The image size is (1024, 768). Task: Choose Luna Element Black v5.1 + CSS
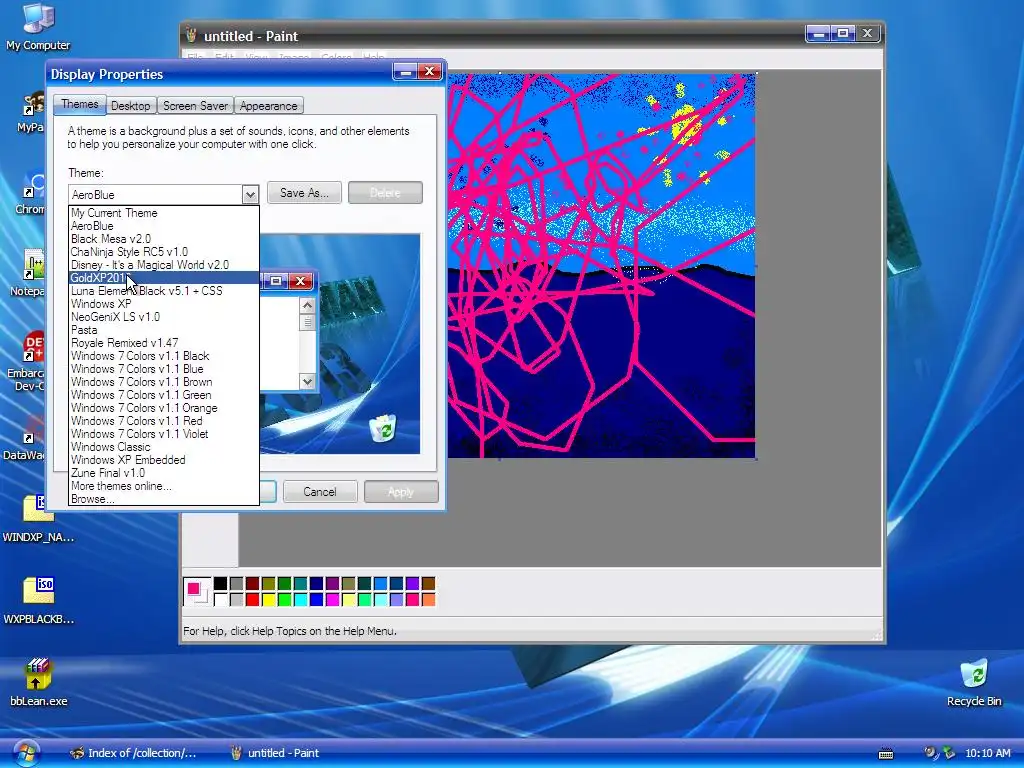point(164,291)
